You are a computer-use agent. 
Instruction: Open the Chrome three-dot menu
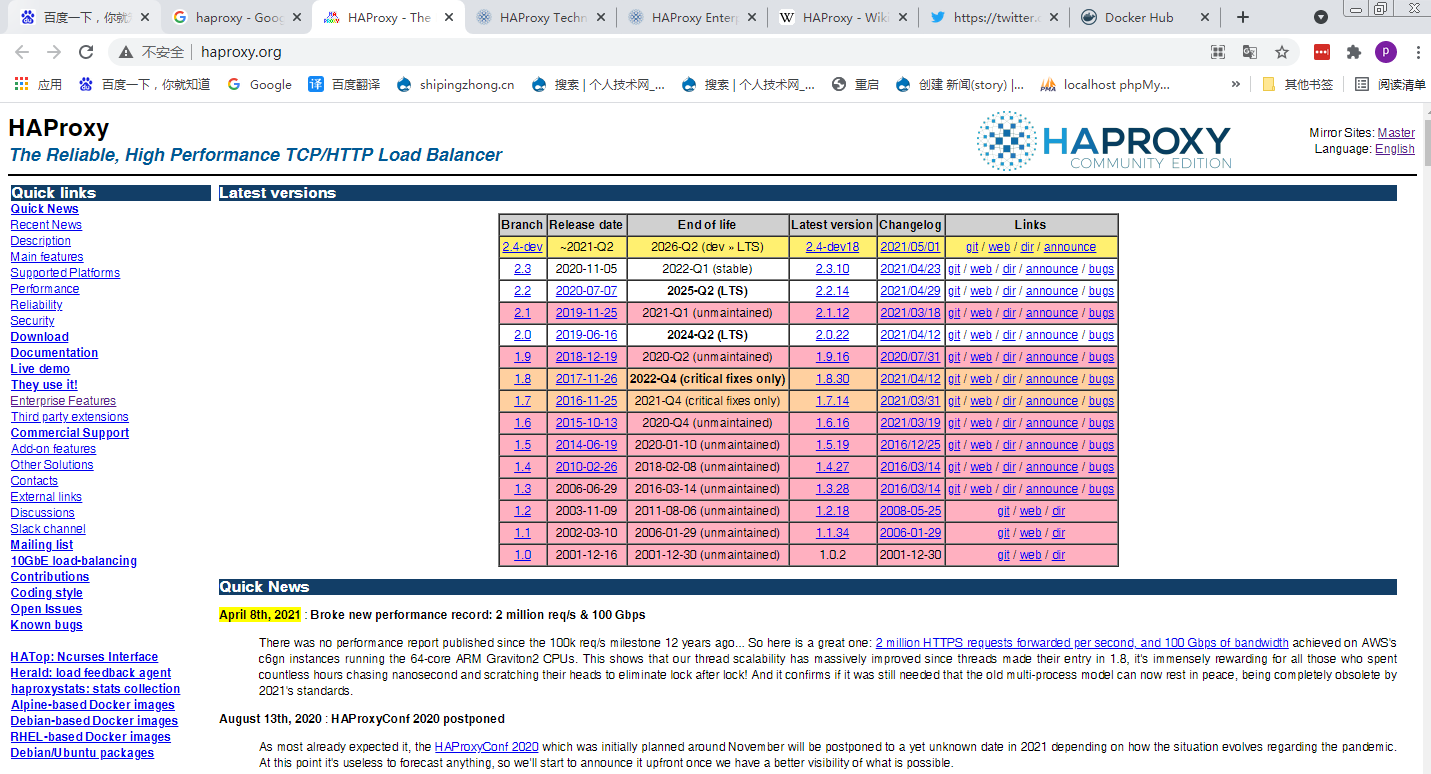pos(1417,52)
